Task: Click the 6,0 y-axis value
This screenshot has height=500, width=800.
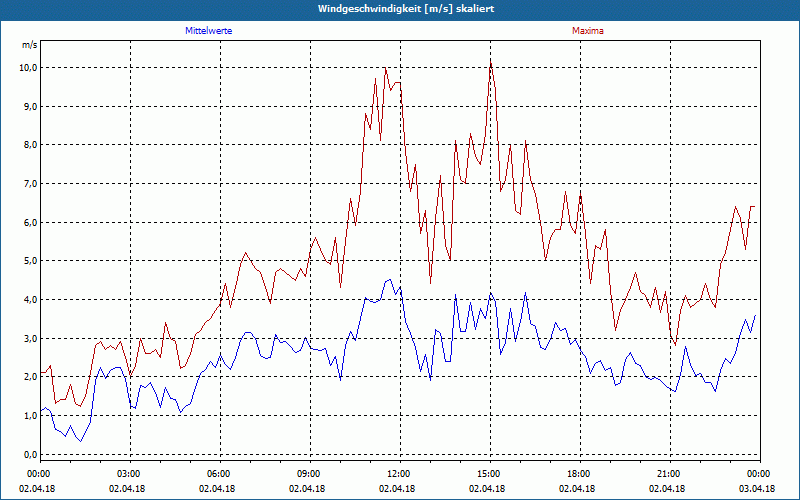Action: tap(31, 222)
